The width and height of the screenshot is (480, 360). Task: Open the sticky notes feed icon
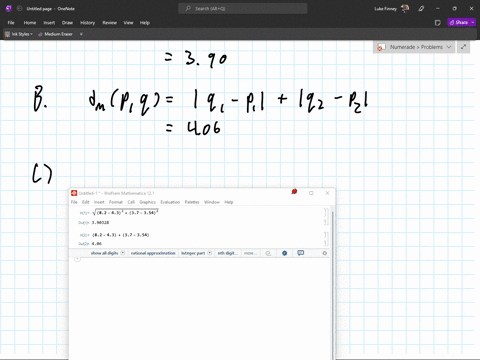pyautogui.click(x=438, y=23)
